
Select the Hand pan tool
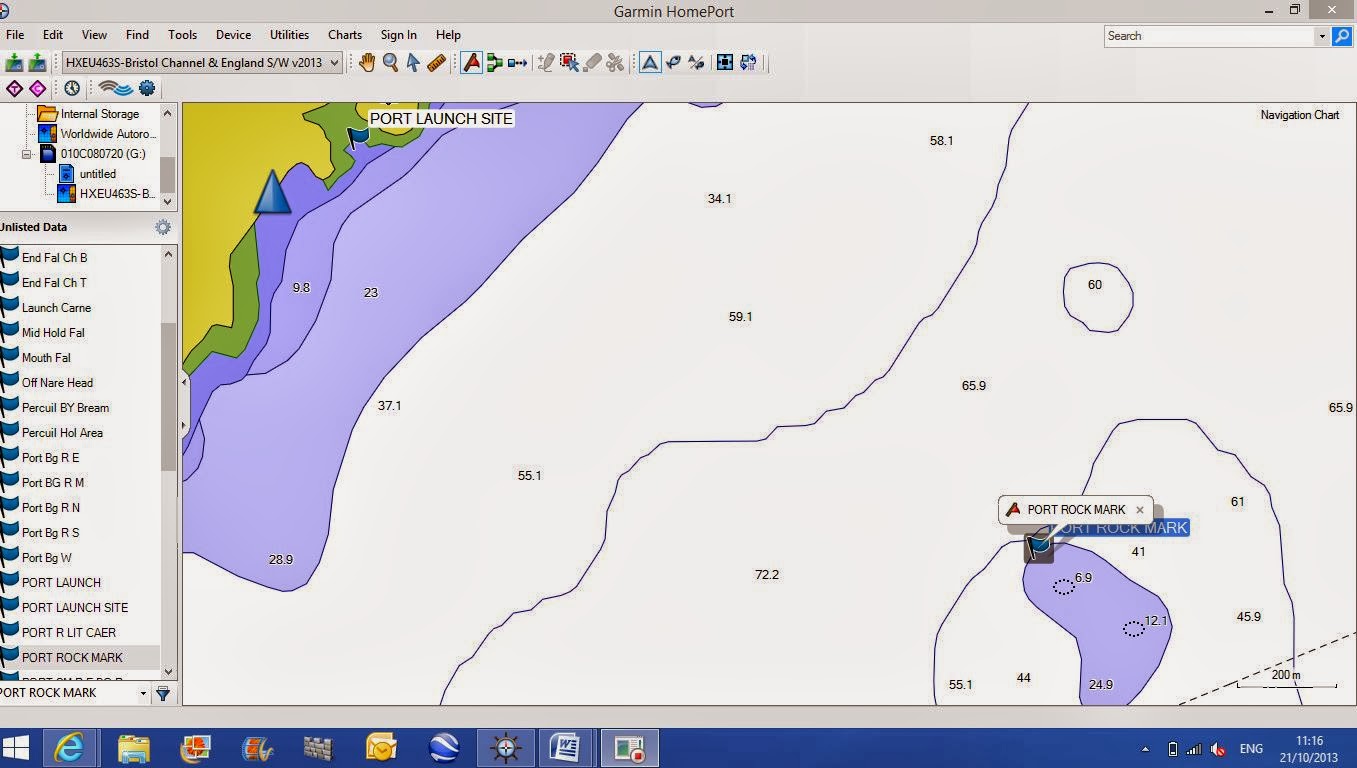pyautogui.click(x=367, y=63)
